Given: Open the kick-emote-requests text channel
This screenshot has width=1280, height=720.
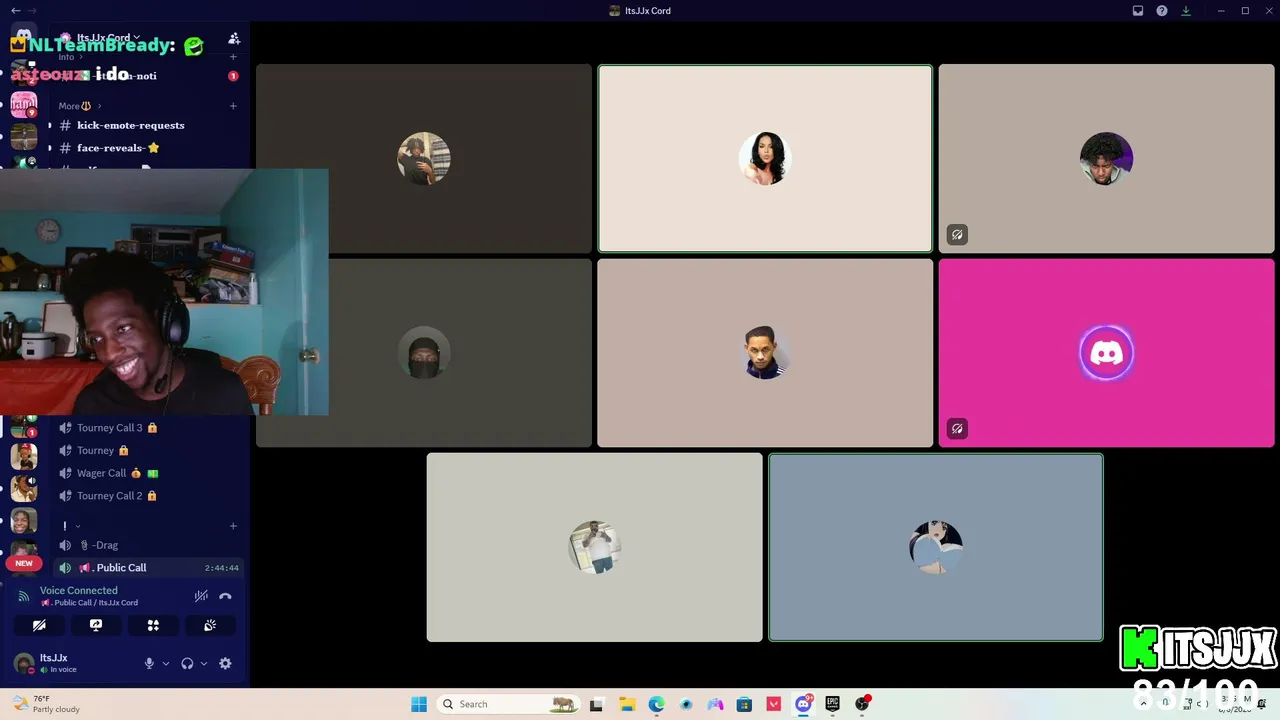Looking at the screenshot, I should pyautogui.click(x=148, y=125).
